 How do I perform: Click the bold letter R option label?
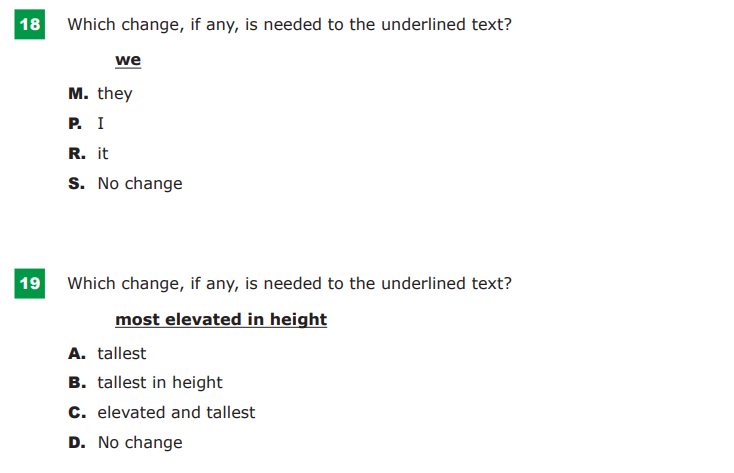click(x=75, y=154)
